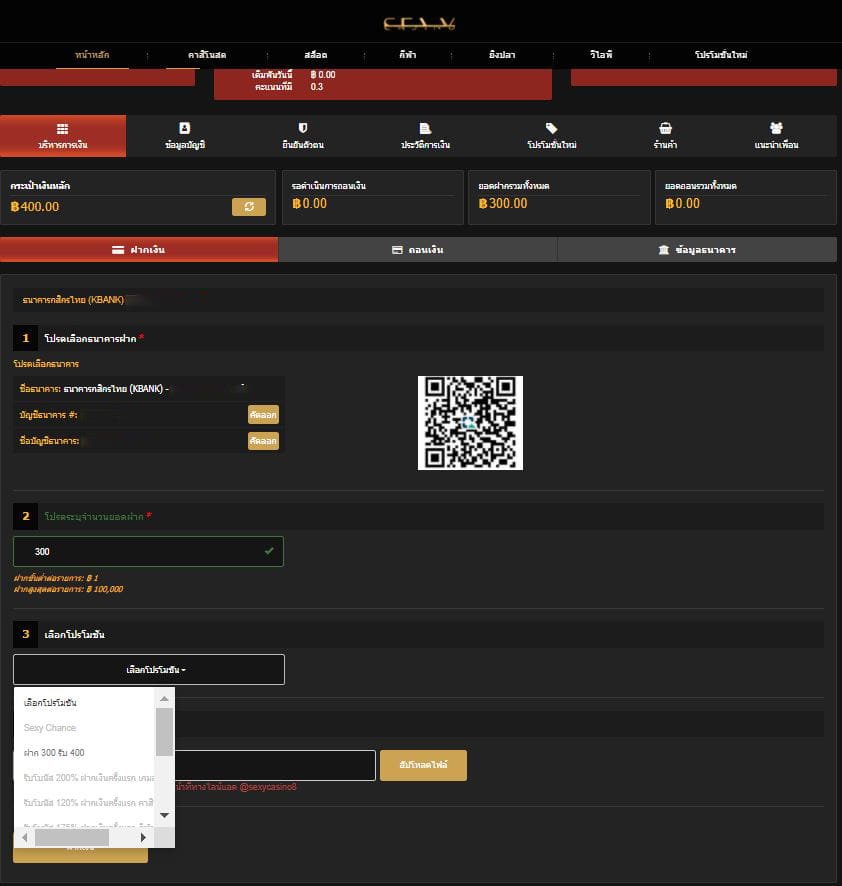Click the promotion list vertical scrollbar thumb
The image size is (842, 886).
164,732
